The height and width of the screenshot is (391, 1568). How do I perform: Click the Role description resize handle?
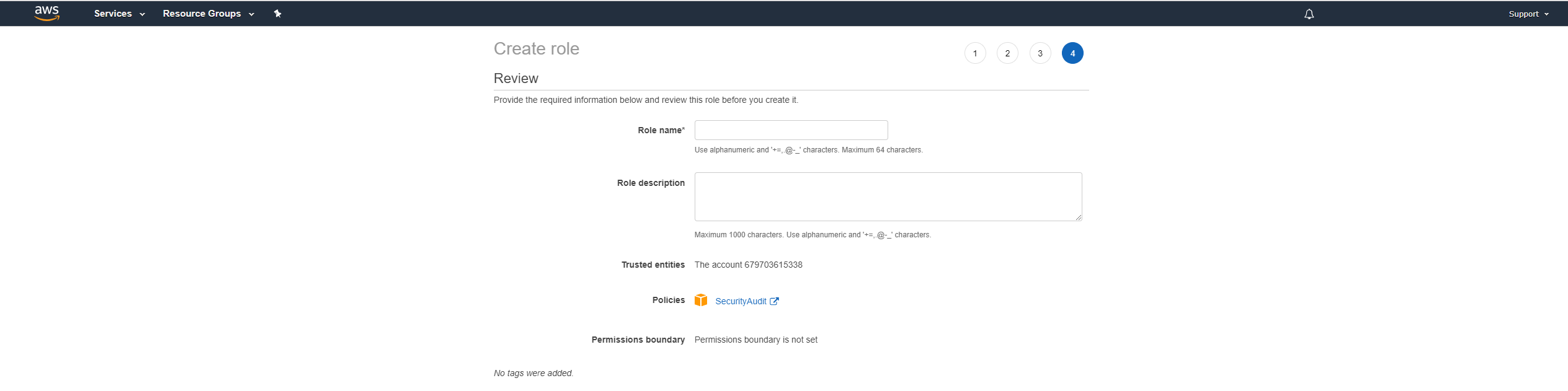pos(1079,217)
